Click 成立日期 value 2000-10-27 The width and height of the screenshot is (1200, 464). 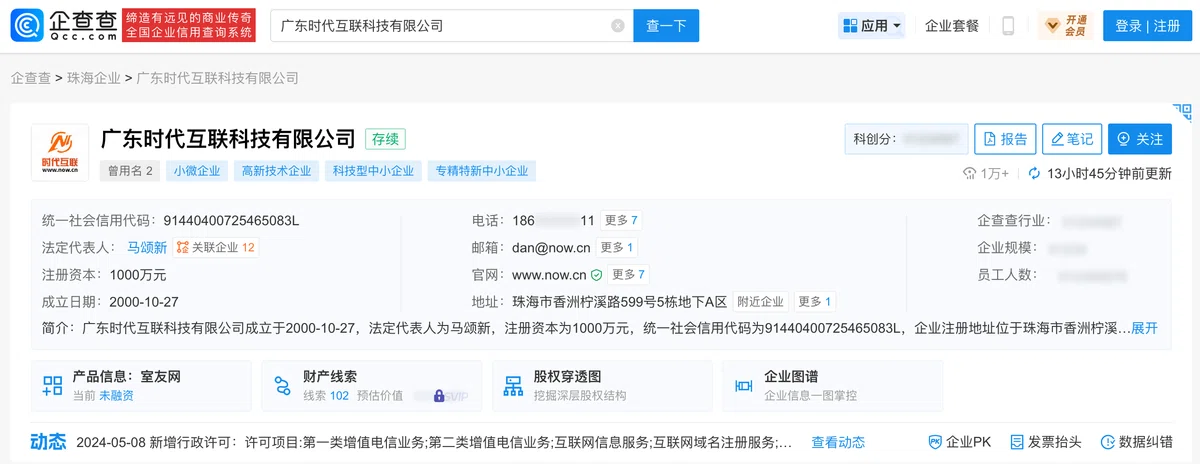click(x=144, y=301)
